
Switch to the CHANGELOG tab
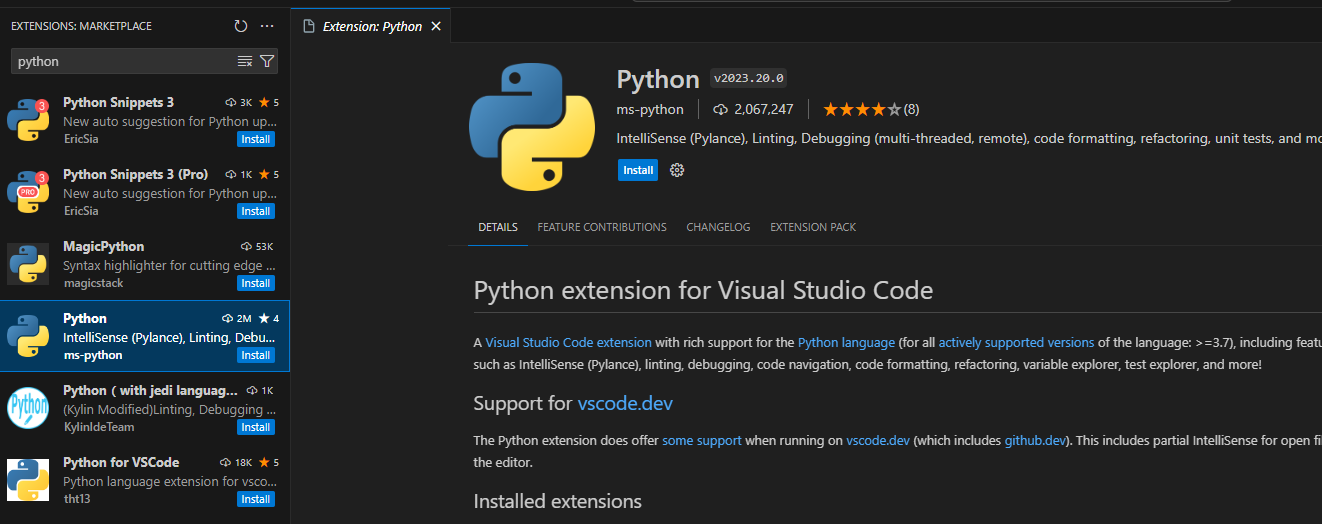tap(718, 227)
